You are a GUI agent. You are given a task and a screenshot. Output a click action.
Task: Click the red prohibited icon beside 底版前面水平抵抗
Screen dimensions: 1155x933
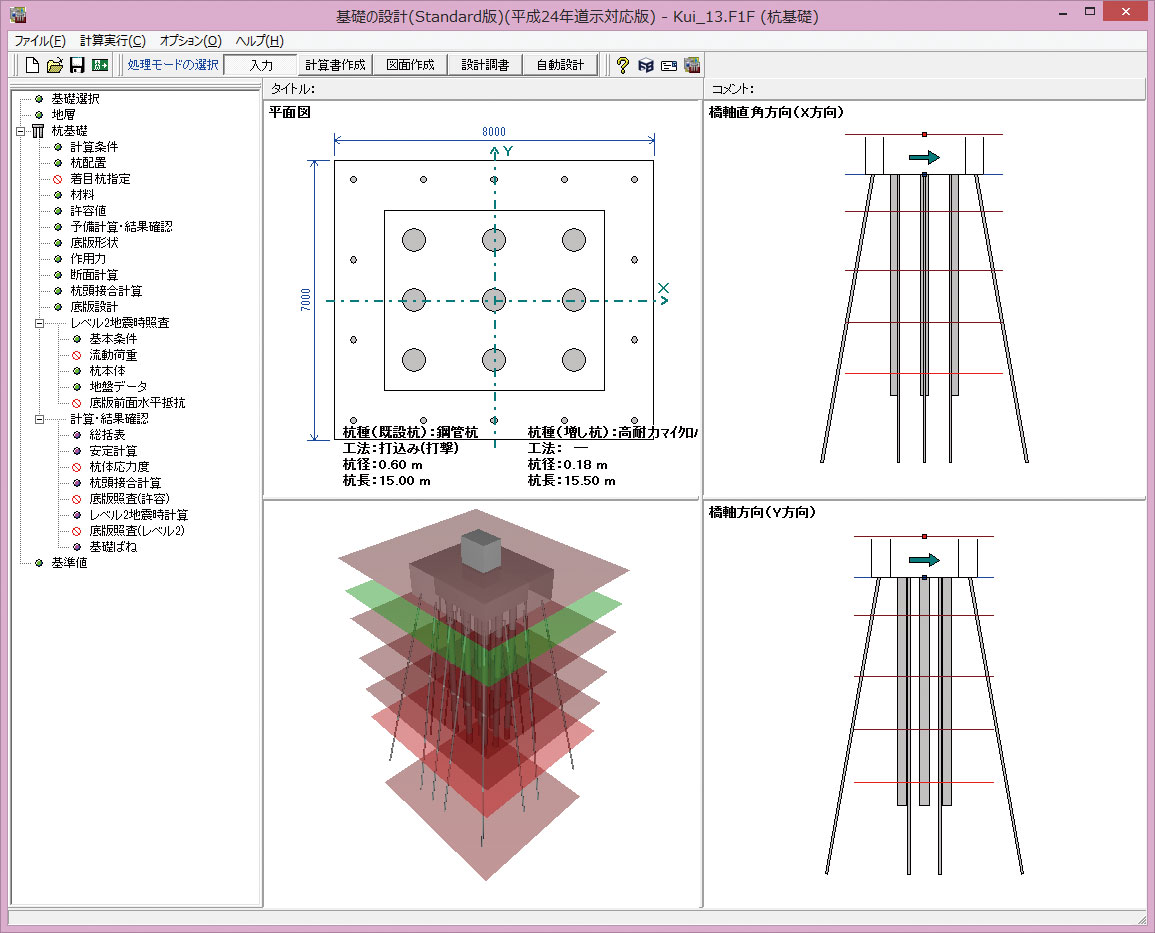77,403
